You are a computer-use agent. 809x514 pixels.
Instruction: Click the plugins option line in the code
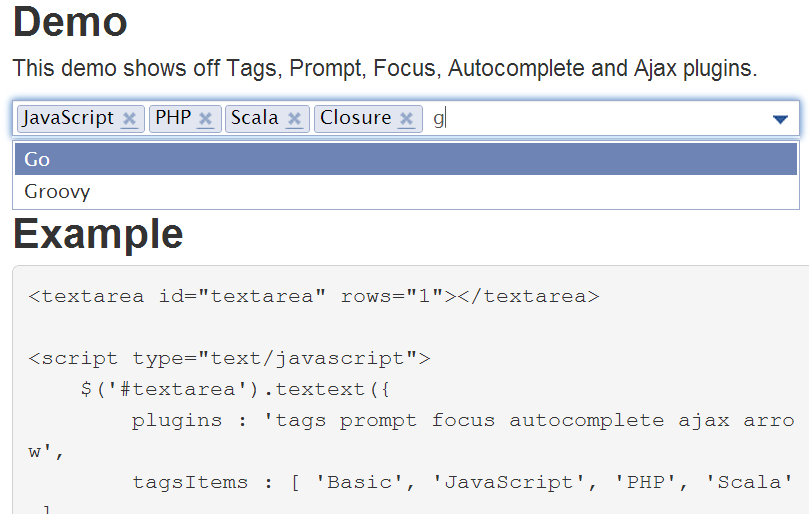(411, 436)
